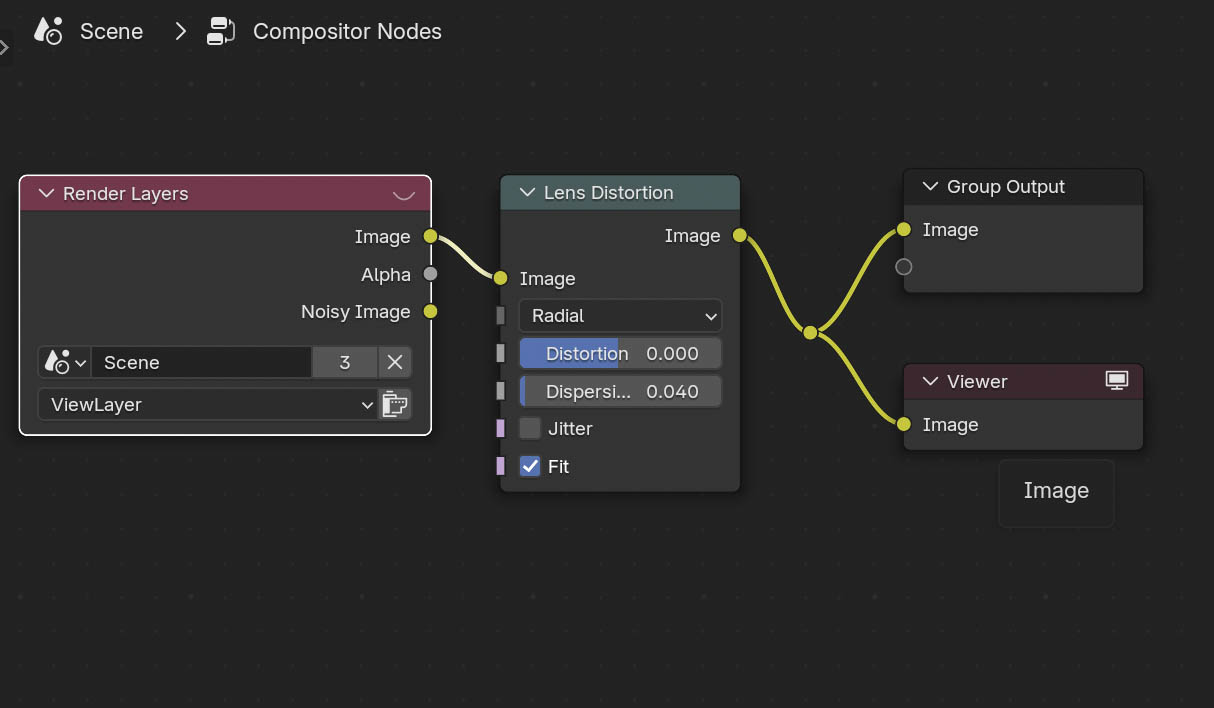The image size is (1214, 708).
Task: Open the Radial distortion type dropdown
Action: point(619,316)
